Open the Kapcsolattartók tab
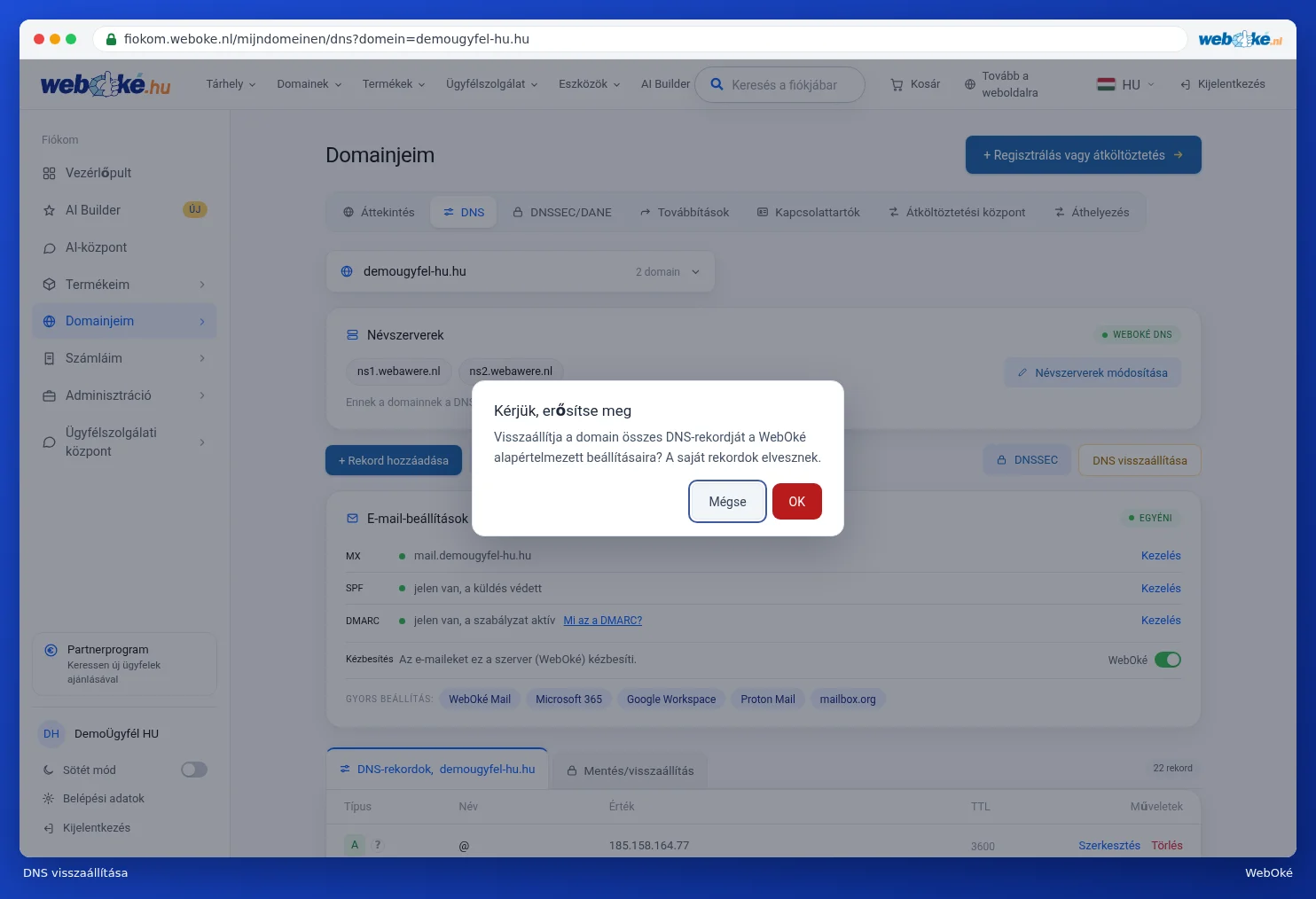 click(x=808, y=213)
